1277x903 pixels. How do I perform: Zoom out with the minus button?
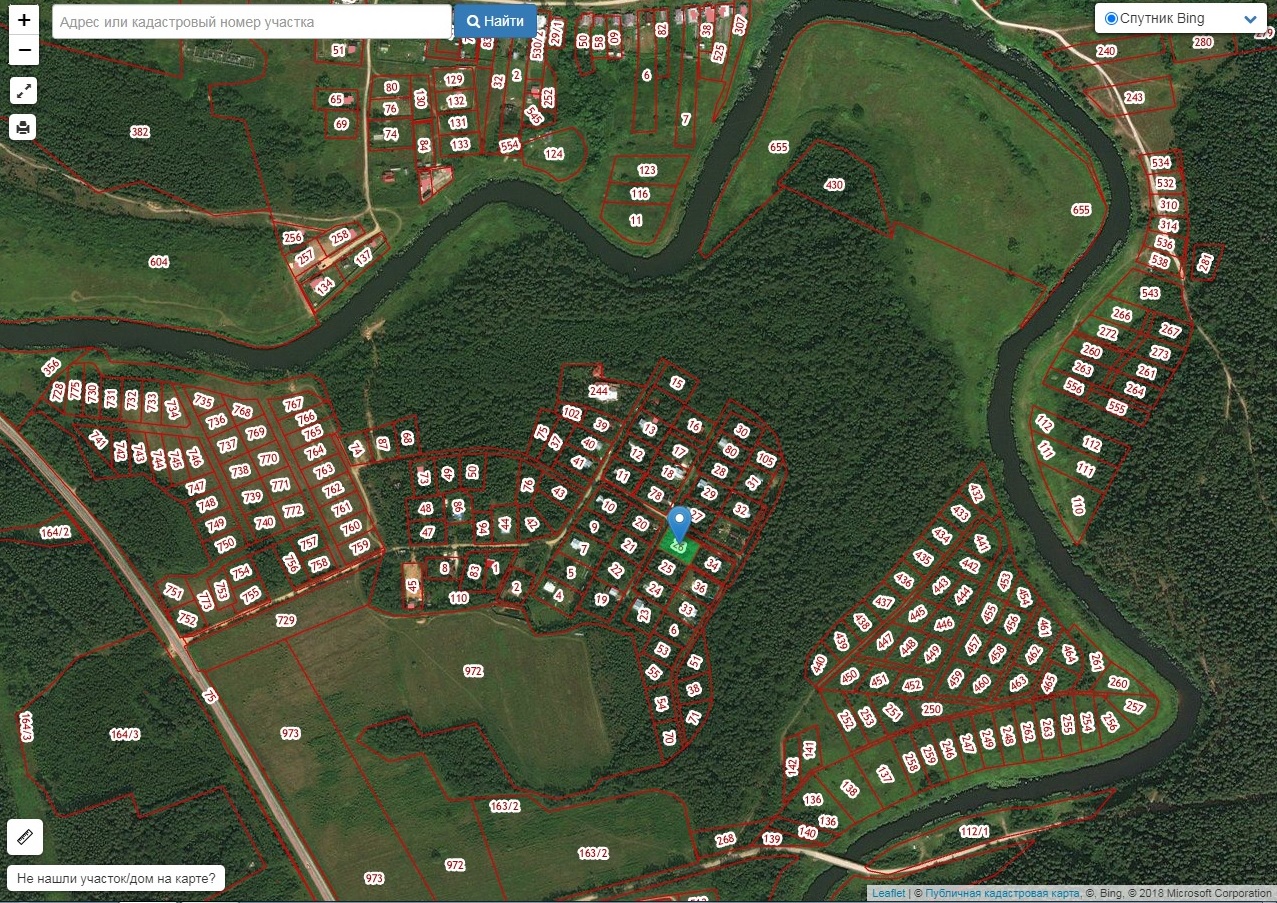point(24,50)
